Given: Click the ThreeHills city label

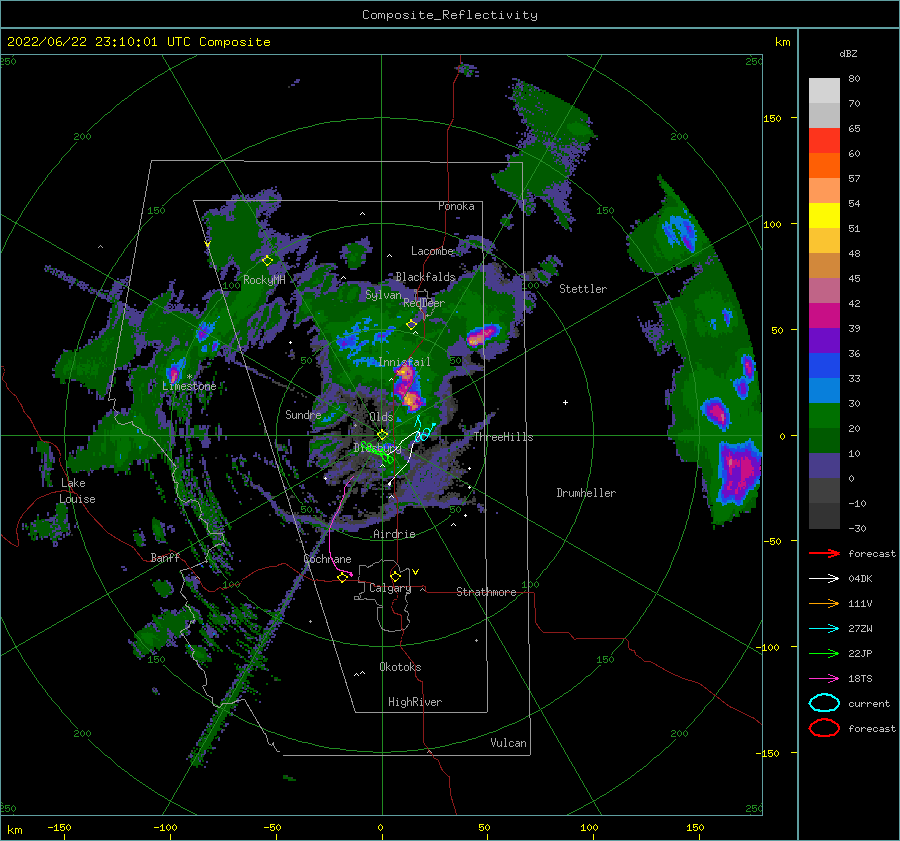Looking at the screenshot, I should pos(503,437).
